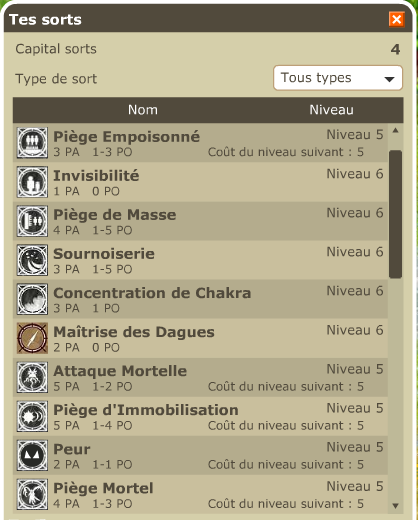418x520 pixels.
Task: Click the scrollbar down arrow
Action: point(396,506)
